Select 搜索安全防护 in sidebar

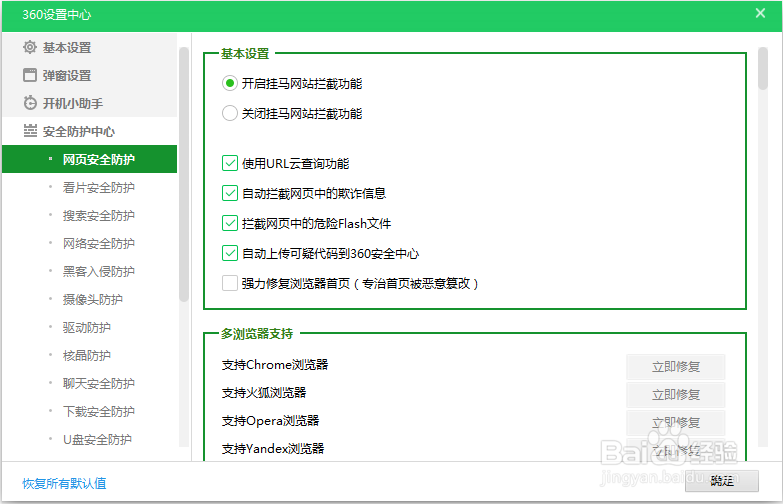click(99, 215)
